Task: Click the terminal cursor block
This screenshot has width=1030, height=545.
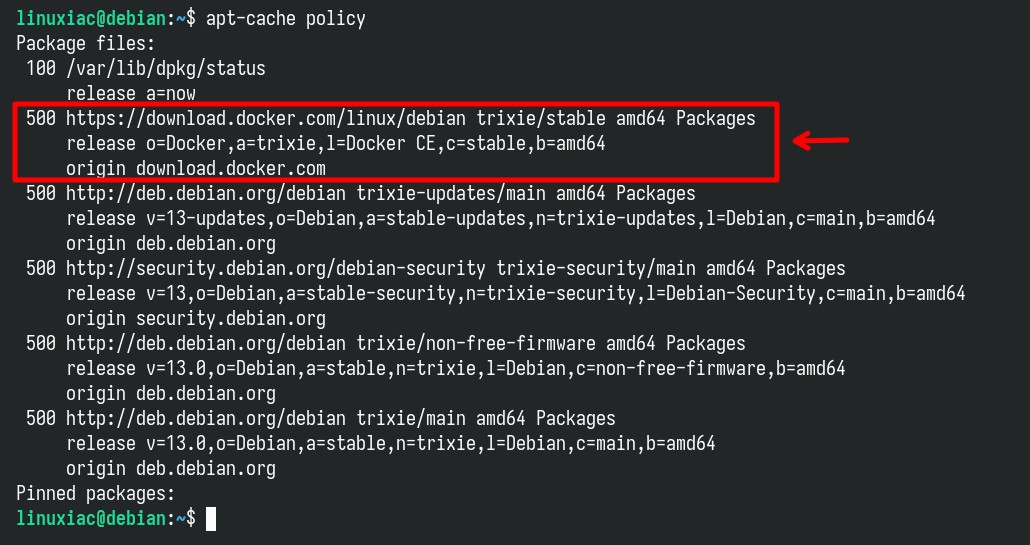Action: point(211,519)
